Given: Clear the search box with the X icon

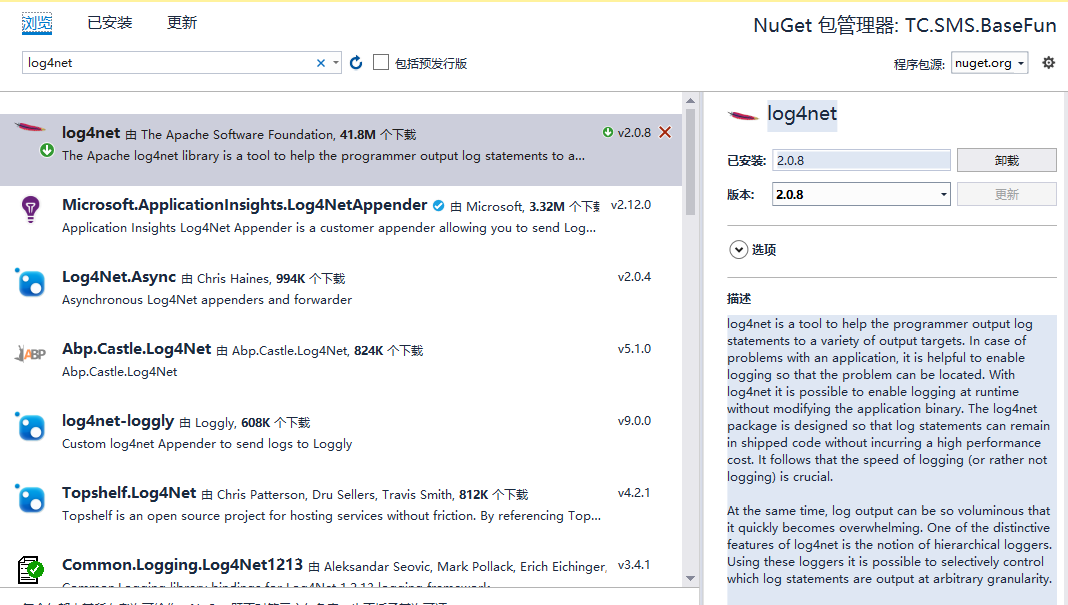Looking at the screenshot, I should coord(321,63).
